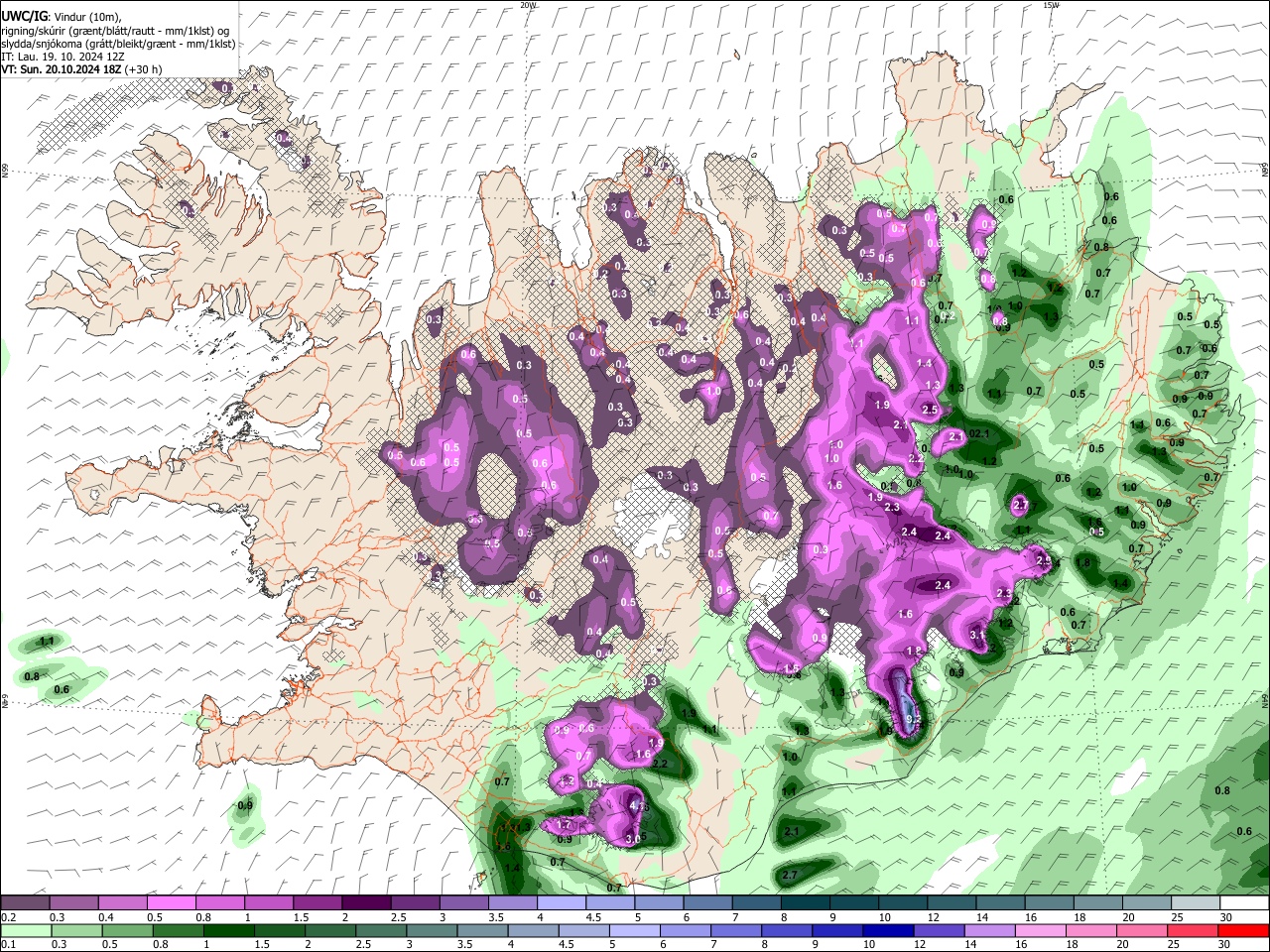Image resolution: width=1270 pixels, height=952 pixels.
Task: Click the 3.1 precipitation value on map
Action: tap(976, 635)
